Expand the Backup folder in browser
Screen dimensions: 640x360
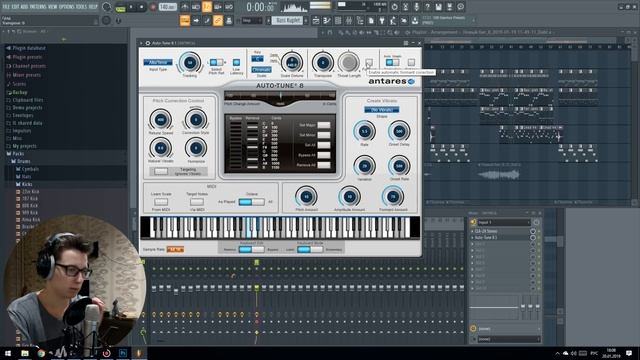[20, 93]
